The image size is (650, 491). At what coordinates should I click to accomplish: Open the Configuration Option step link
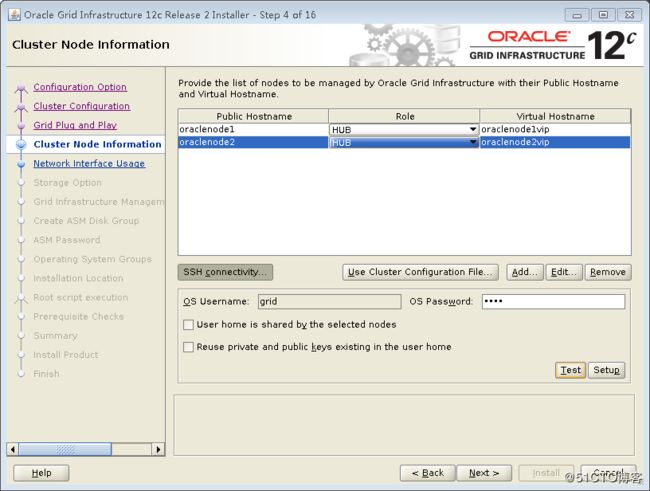(x=80, y=87)
